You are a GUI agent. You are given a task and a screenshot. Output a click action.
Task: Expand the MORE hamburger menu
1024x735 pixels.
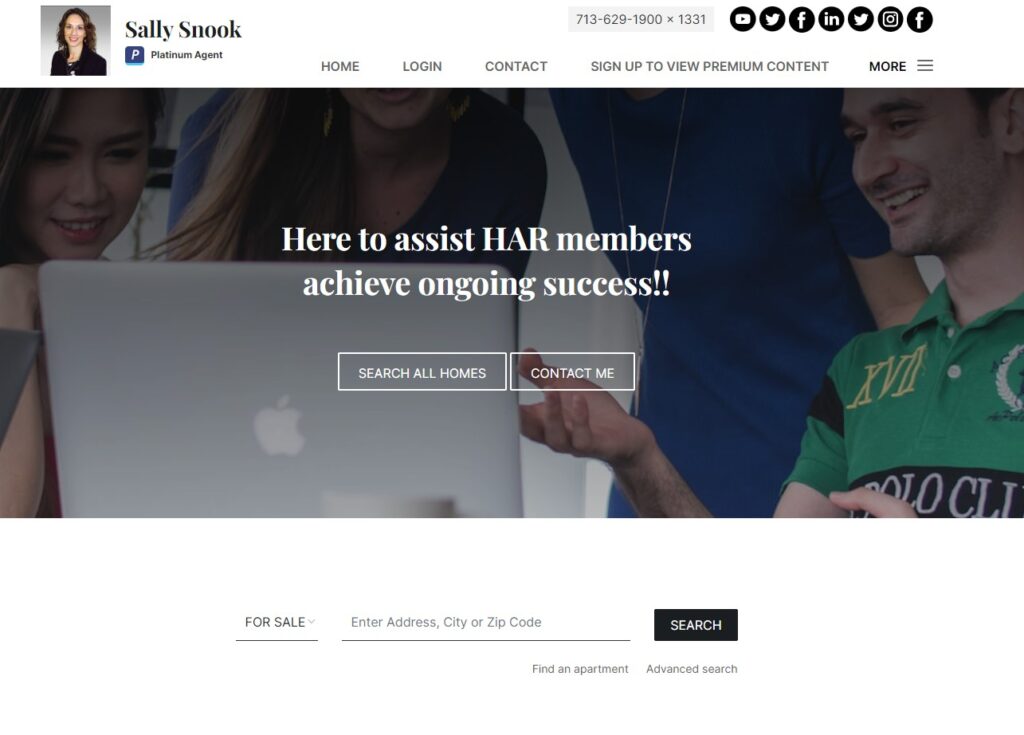coord(901,66)
